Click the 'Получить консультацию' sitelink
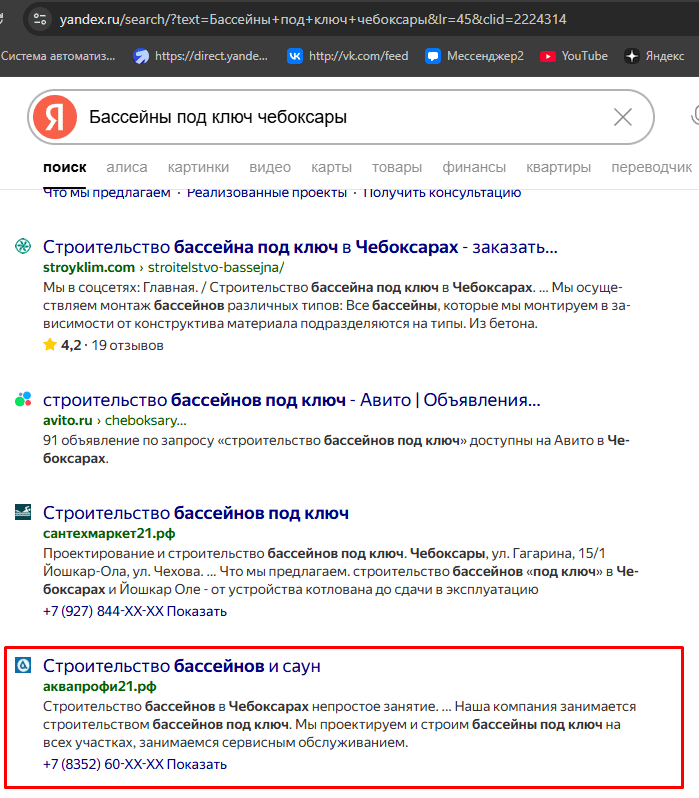This screenshot has height=798, width=699. coord(441,192)
